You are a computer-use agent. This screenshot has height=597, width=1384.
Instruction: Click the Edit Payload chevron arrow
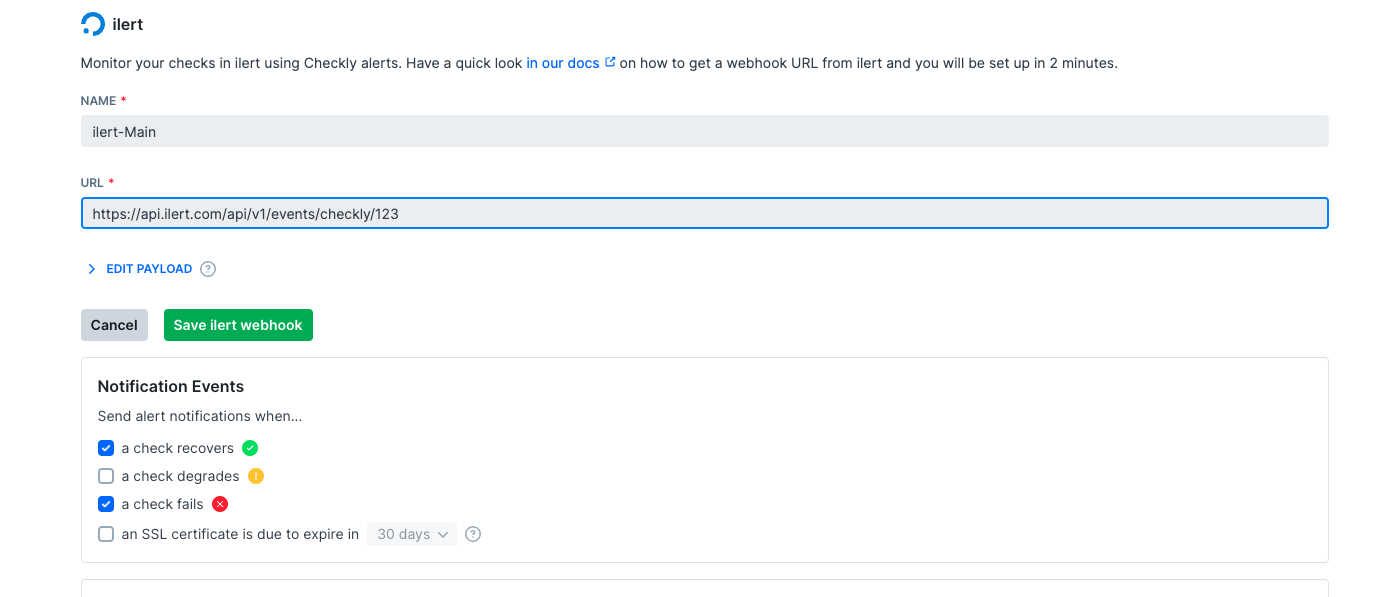click(x=92, y=269)
